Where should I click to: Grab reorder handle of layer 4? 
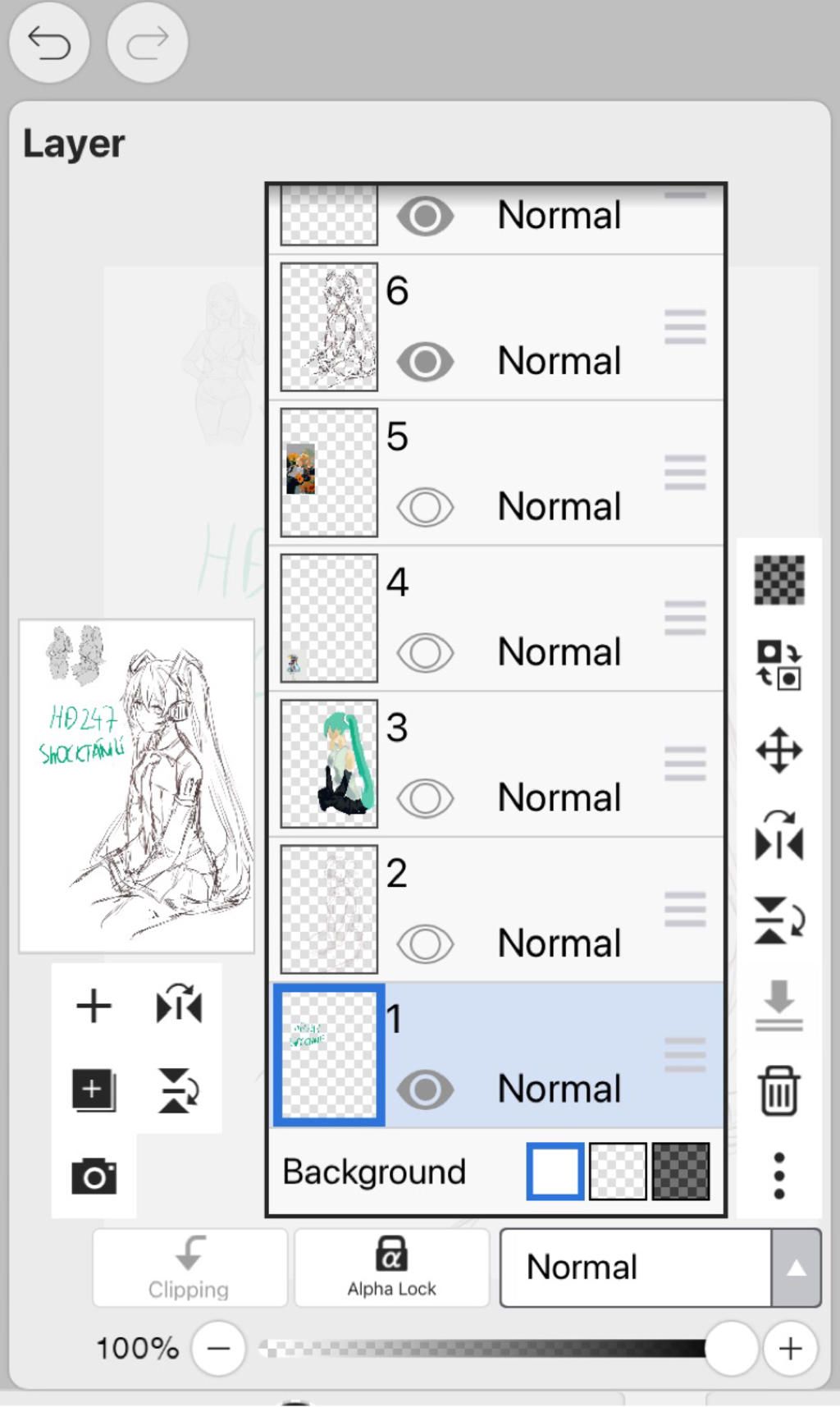tap(685, 618)
